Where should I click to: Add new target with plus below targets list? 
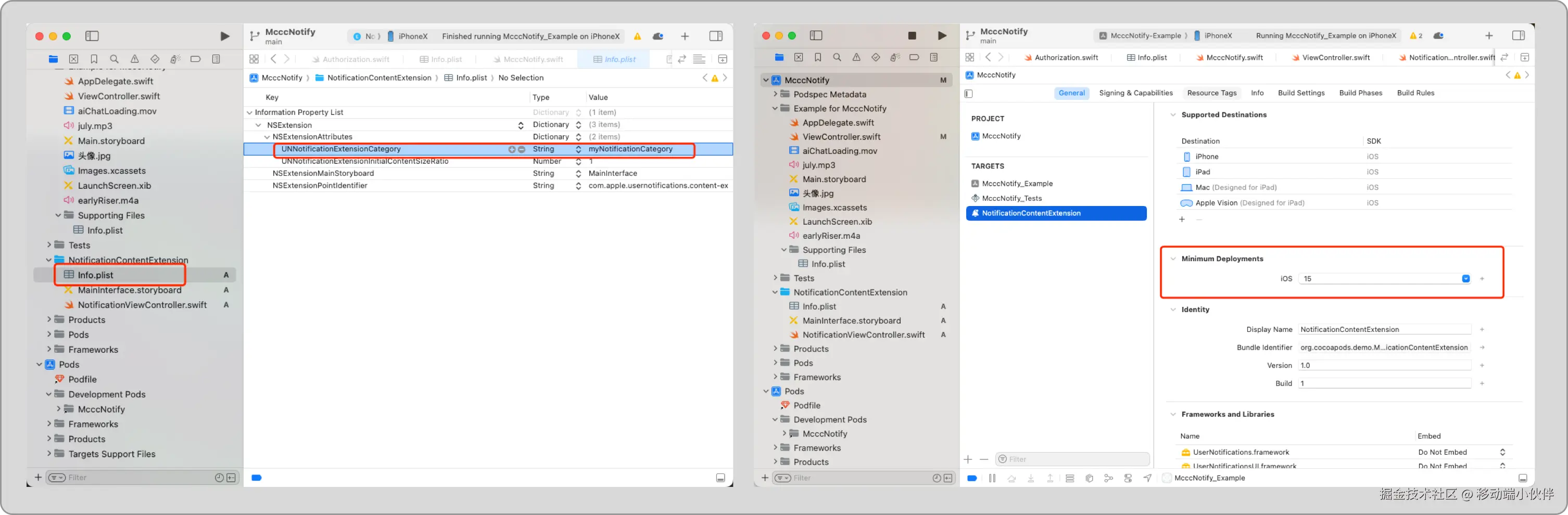click(968, 459)
